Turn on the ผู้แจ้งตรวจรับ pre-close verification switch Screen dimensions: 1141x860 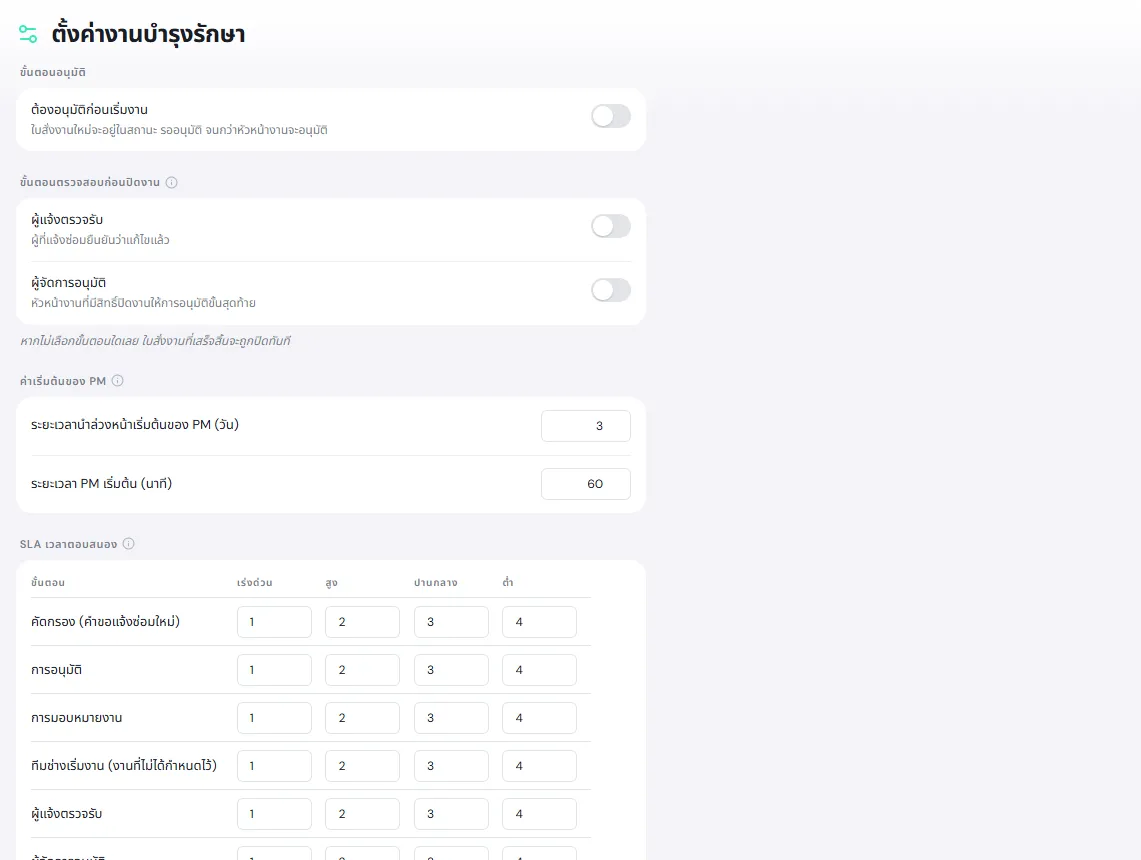(x=611, y=226)
